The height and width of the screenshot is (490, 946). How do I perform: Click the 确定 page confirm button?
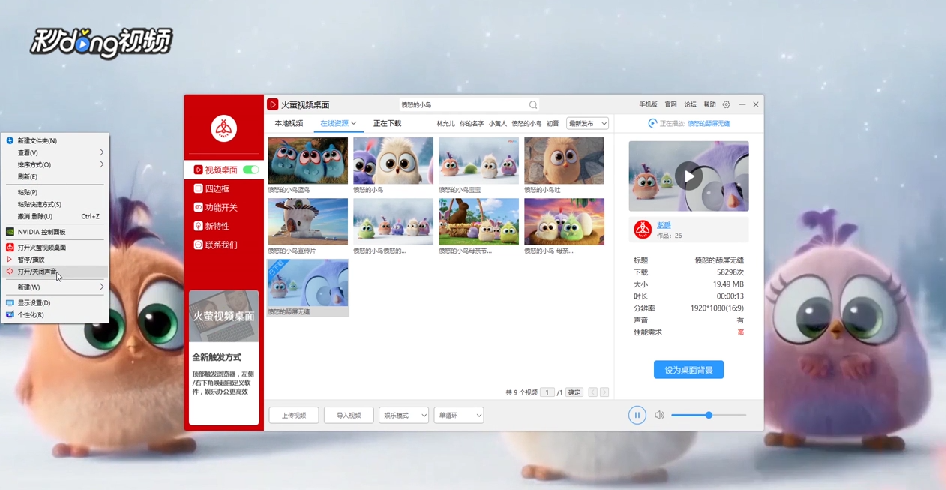point(574,392)
